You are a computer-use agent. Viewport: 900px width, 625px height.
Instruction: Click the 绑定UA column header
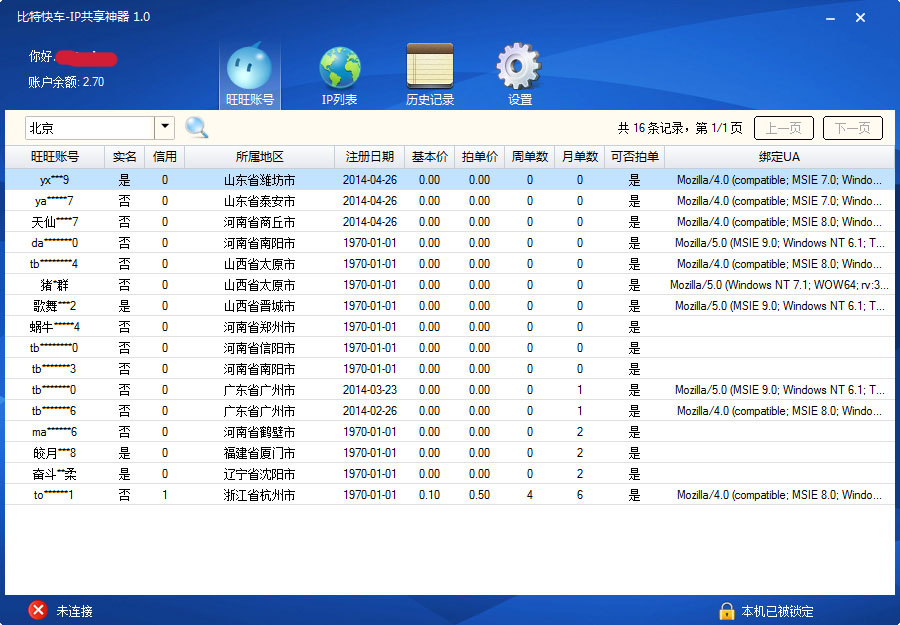[x=779, y=157]
